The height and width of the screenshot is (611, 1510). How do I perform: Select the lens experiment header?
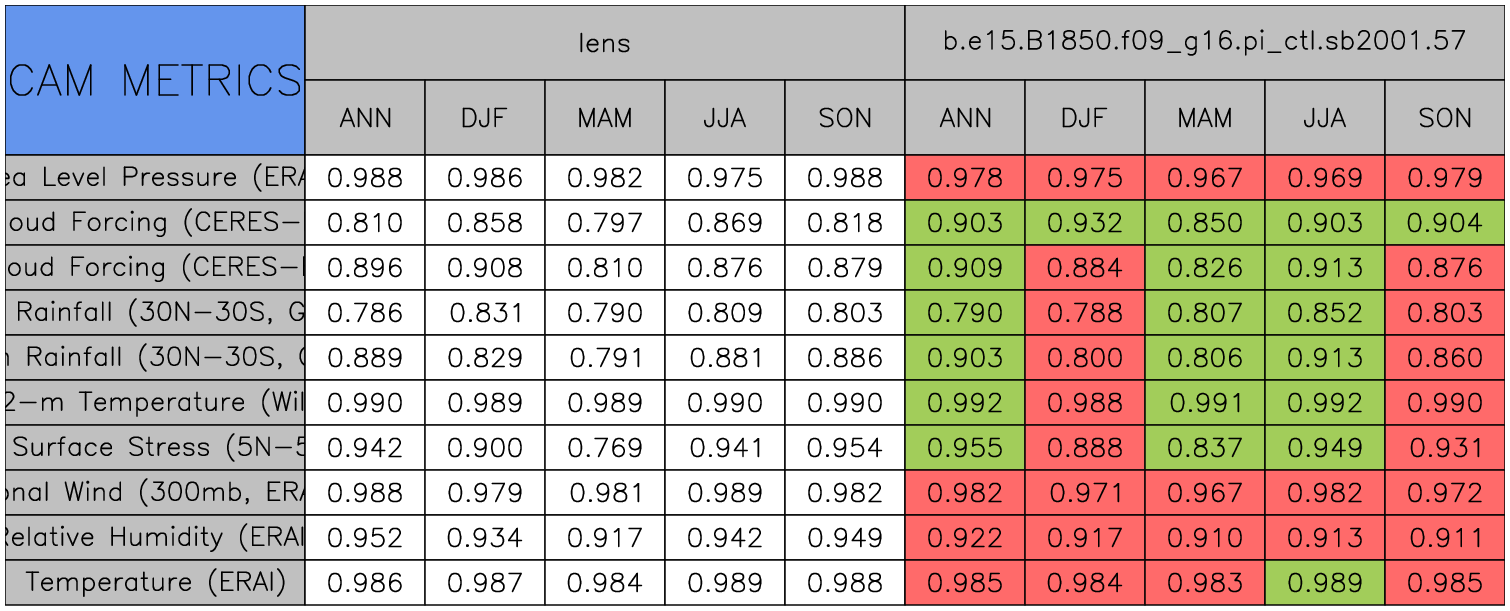pos(604,42)
